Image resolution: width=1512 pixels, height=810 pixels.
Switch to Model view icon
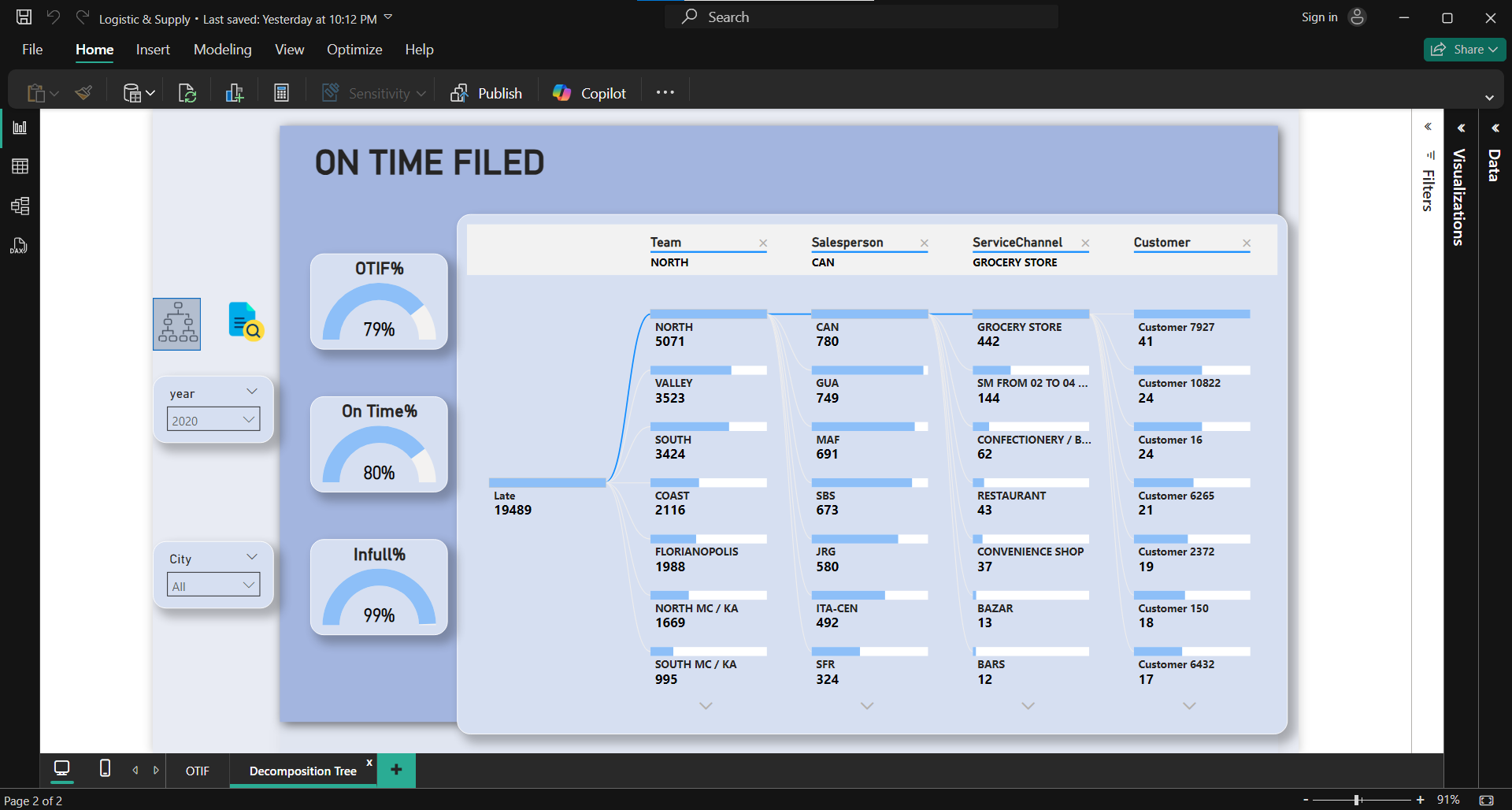point(20,206)
